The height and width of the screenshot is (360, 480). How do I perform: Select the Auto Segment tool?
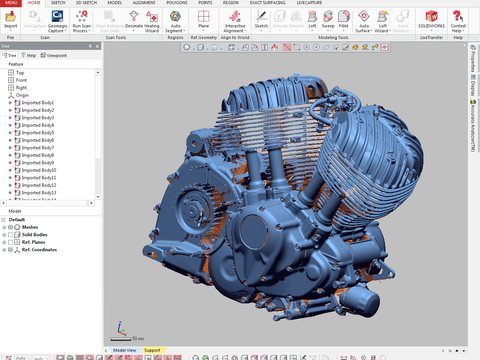coord(175,21)
